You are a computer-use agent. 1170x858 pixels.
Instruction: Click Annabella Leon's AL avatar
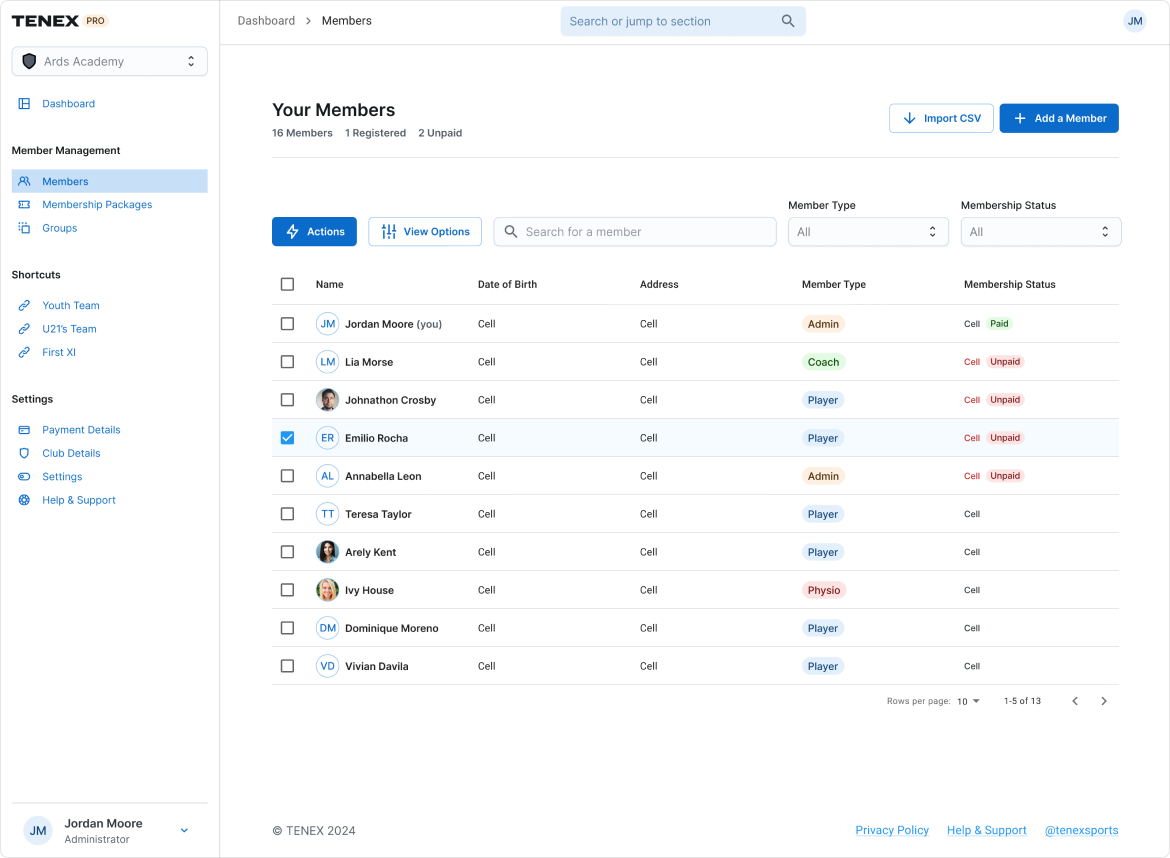click(x=328, y=476)
